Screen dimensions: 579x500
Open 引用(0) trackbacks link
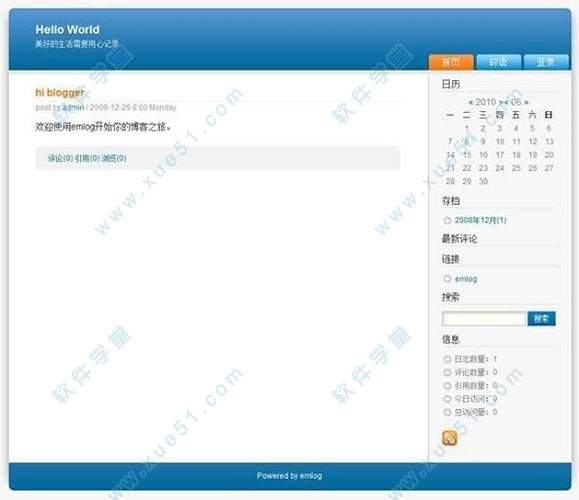click(x=87, y=158)
